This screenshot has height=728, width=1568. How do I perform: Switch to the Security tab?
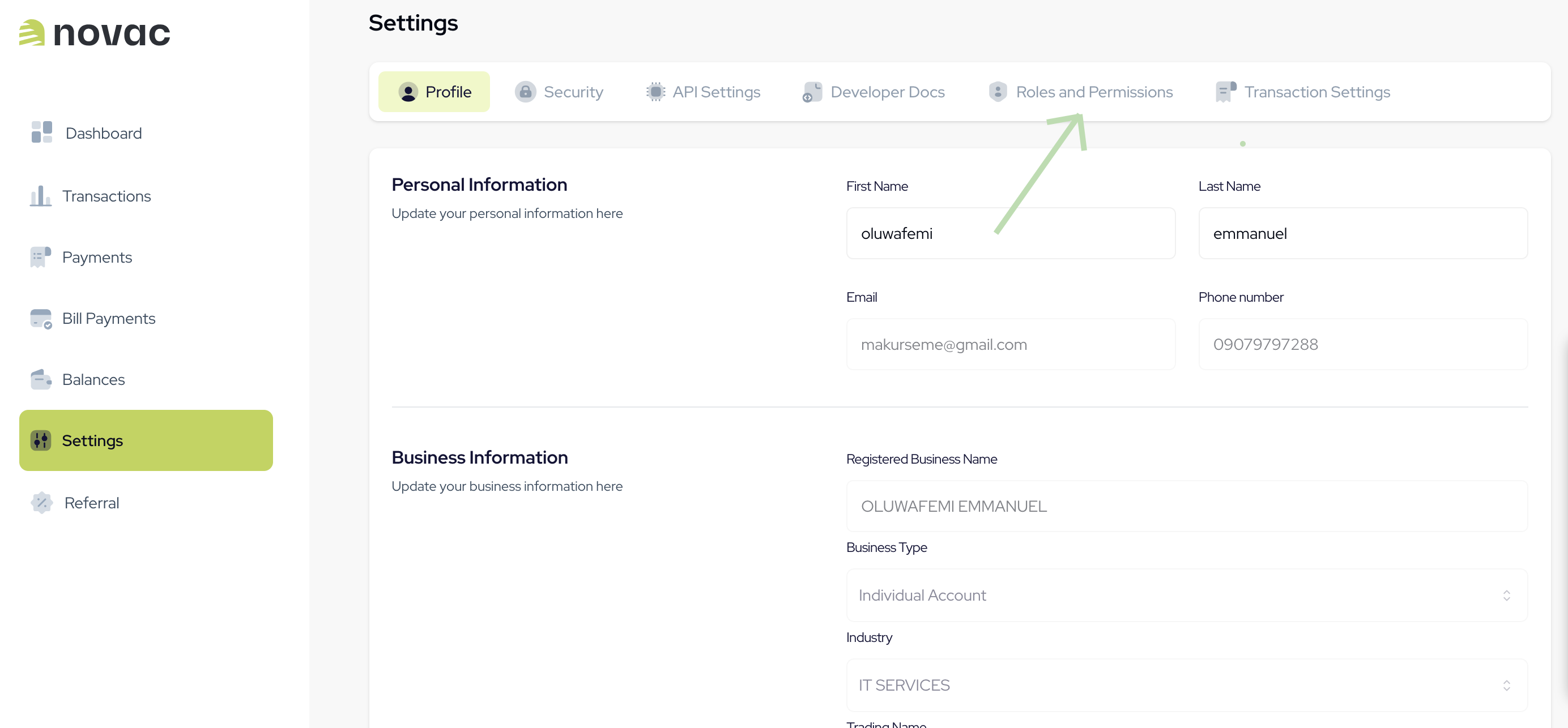pos(573,91)
